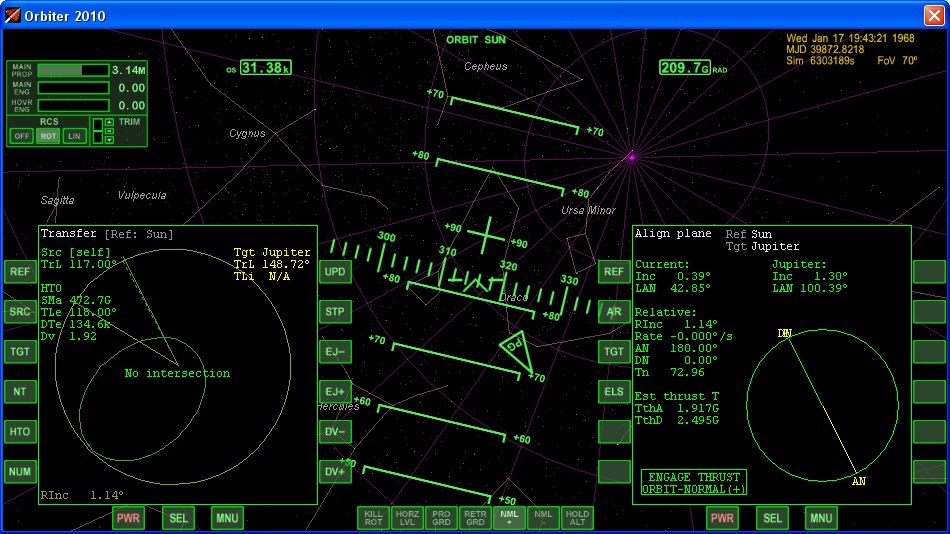This screenshot has width=950, height=534.
Task: Click the MAIN ENG thrust bar
Action: (x=73, y=88)
